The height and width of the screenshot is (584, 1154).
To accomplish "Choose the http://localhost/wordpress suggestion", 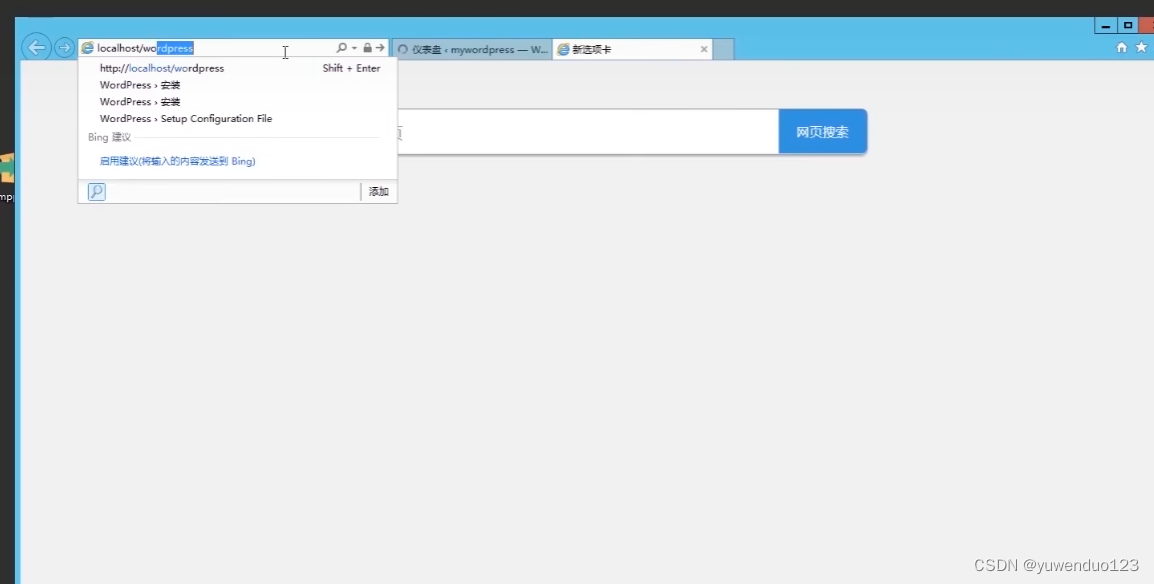I will tap(238, 68).
